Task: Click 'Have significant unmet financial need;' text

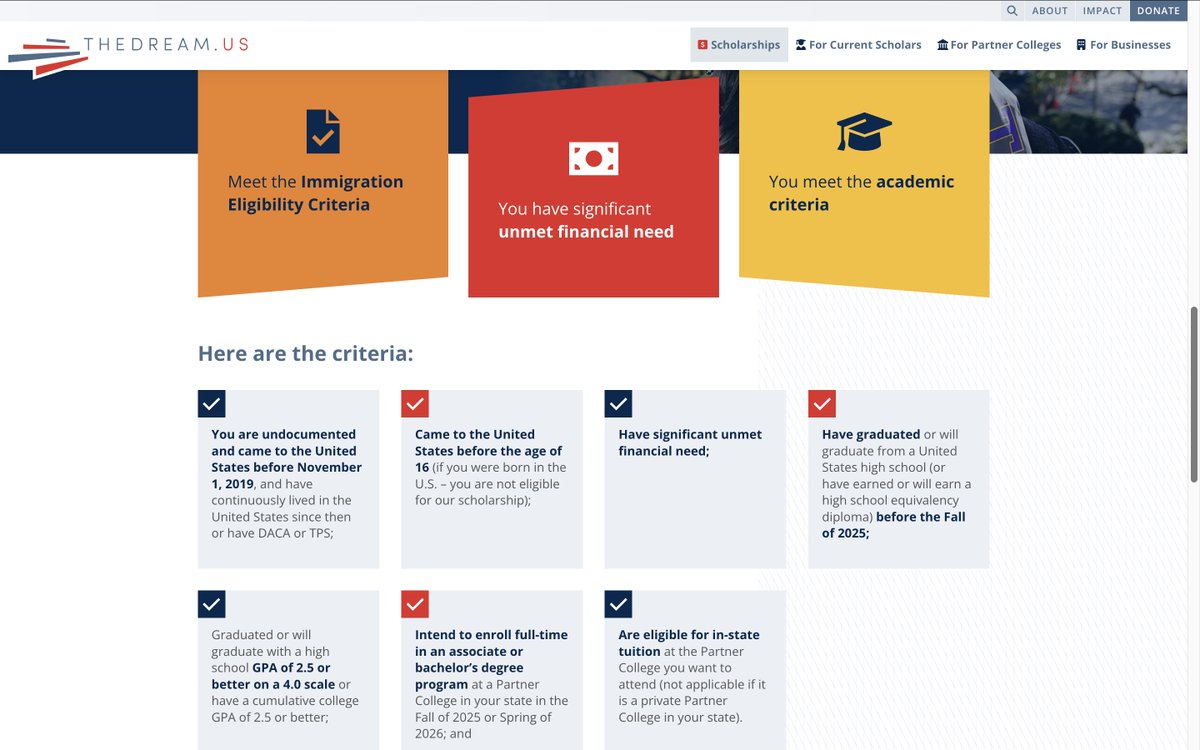Action: pyautogui.click(x=690, y=443)
